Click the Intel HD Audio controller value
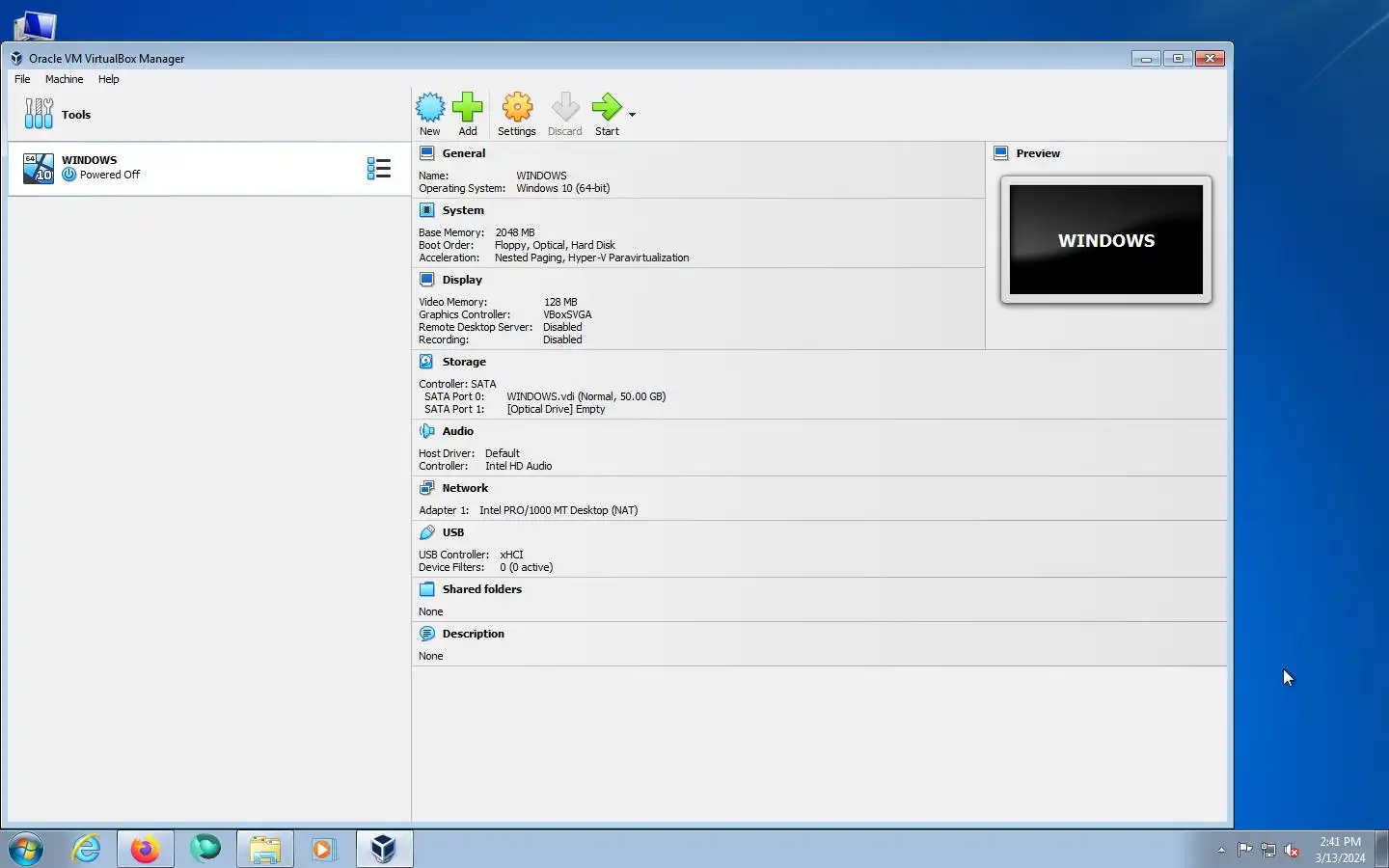Image resolution: width=1389 pixels, height=868 pixels. pos(519,465)
